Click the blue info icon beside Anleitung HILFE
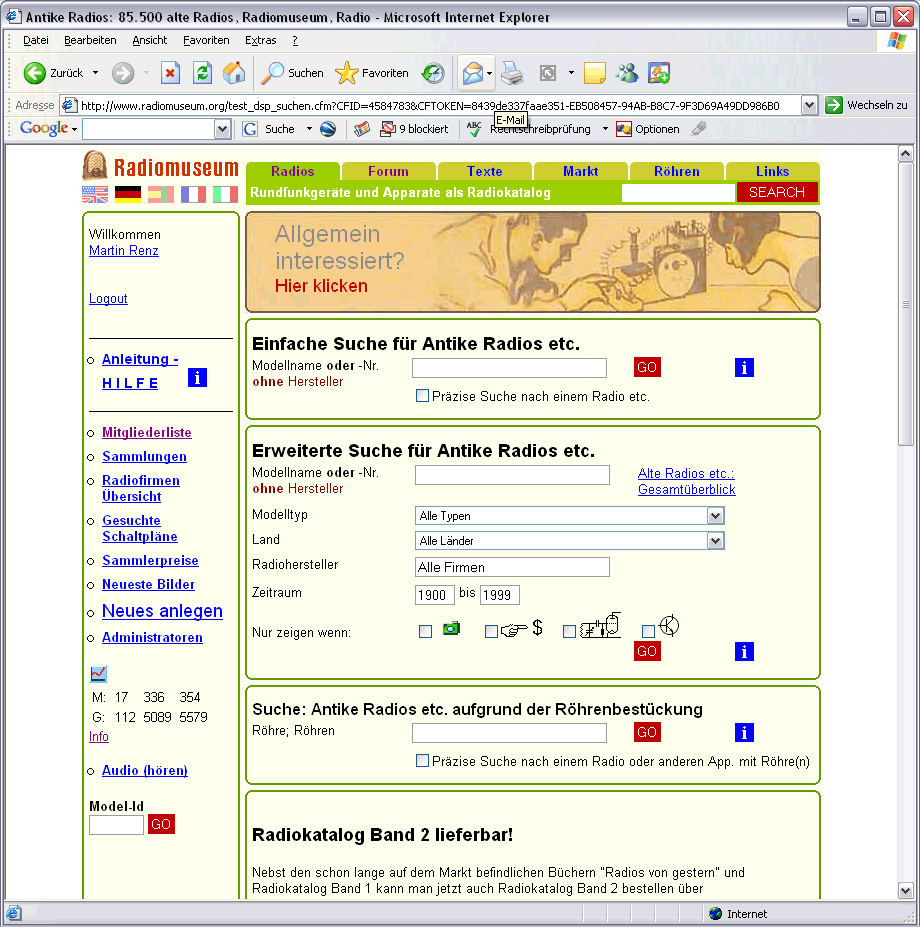 197,377
